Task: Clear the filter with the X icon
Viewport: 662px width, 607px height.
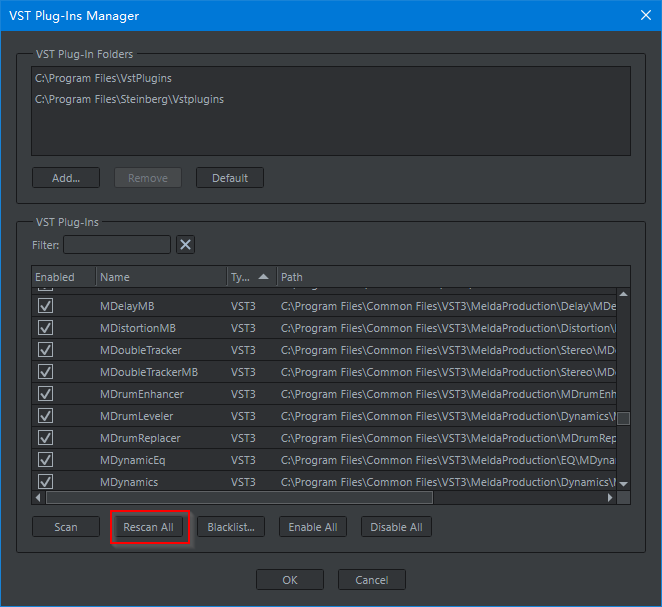Action: pos(185,245)
